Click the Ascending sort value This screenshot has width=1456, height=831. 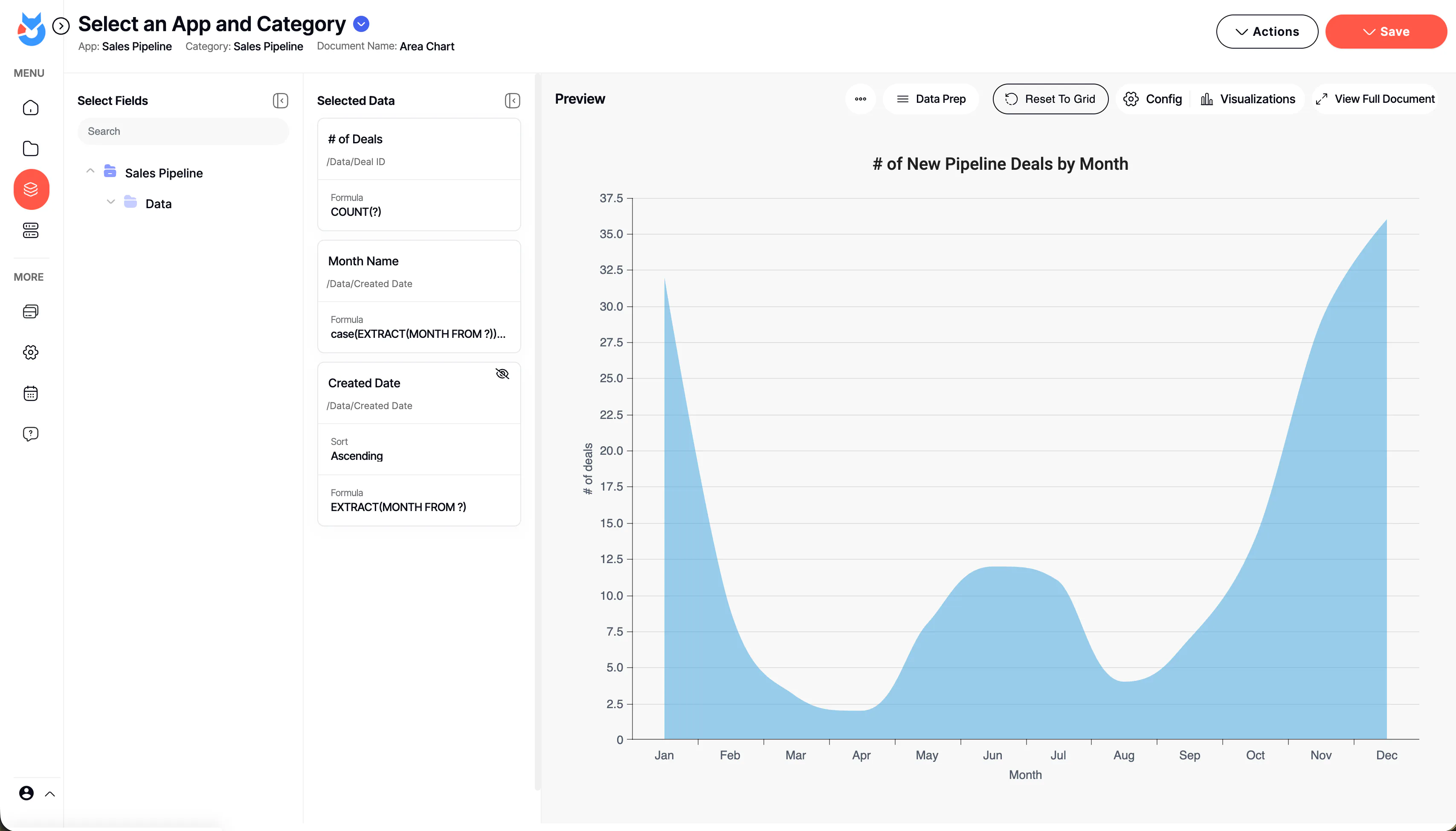point(357,456)
